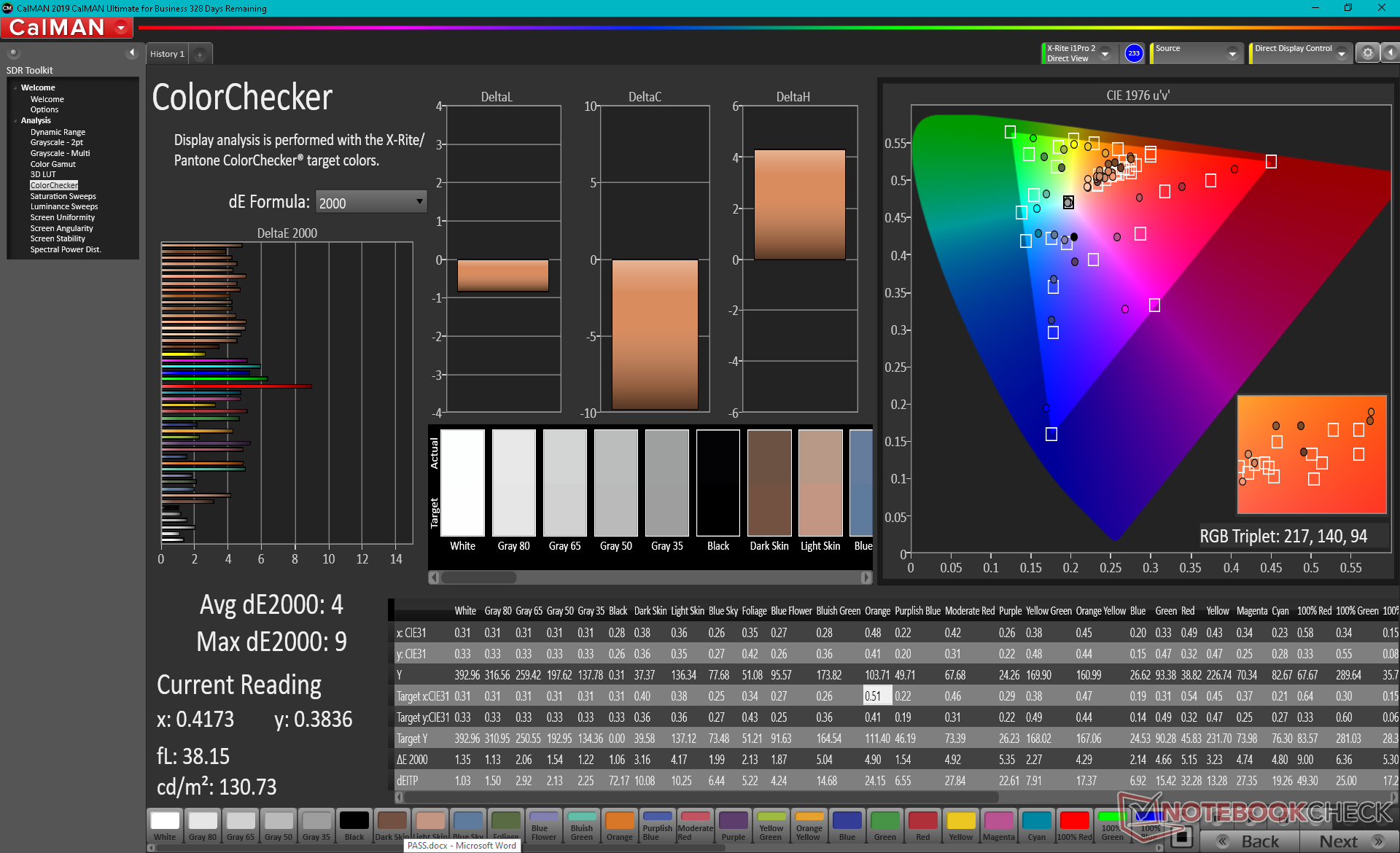Click the zoomed orange inset on CIE chart
This screenshot has width=1400, height=853.
[x=1312, y=454]
